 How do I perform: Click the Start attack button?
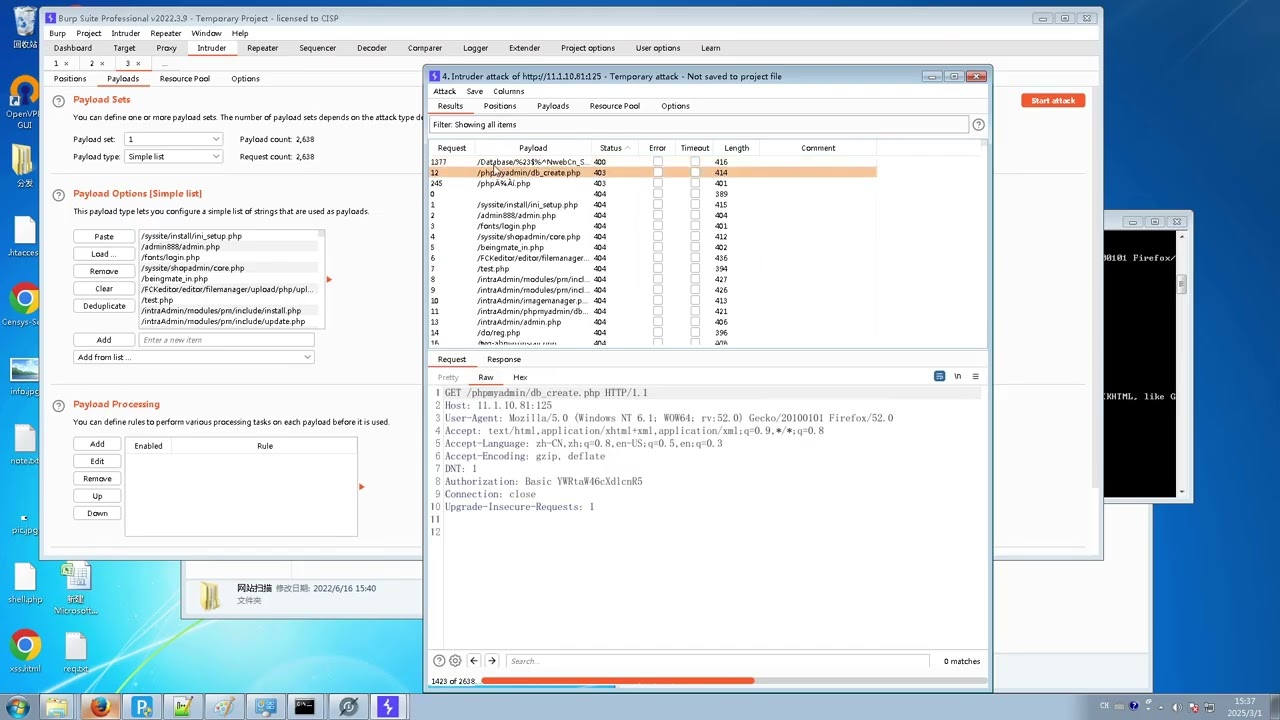[1053, 100]
